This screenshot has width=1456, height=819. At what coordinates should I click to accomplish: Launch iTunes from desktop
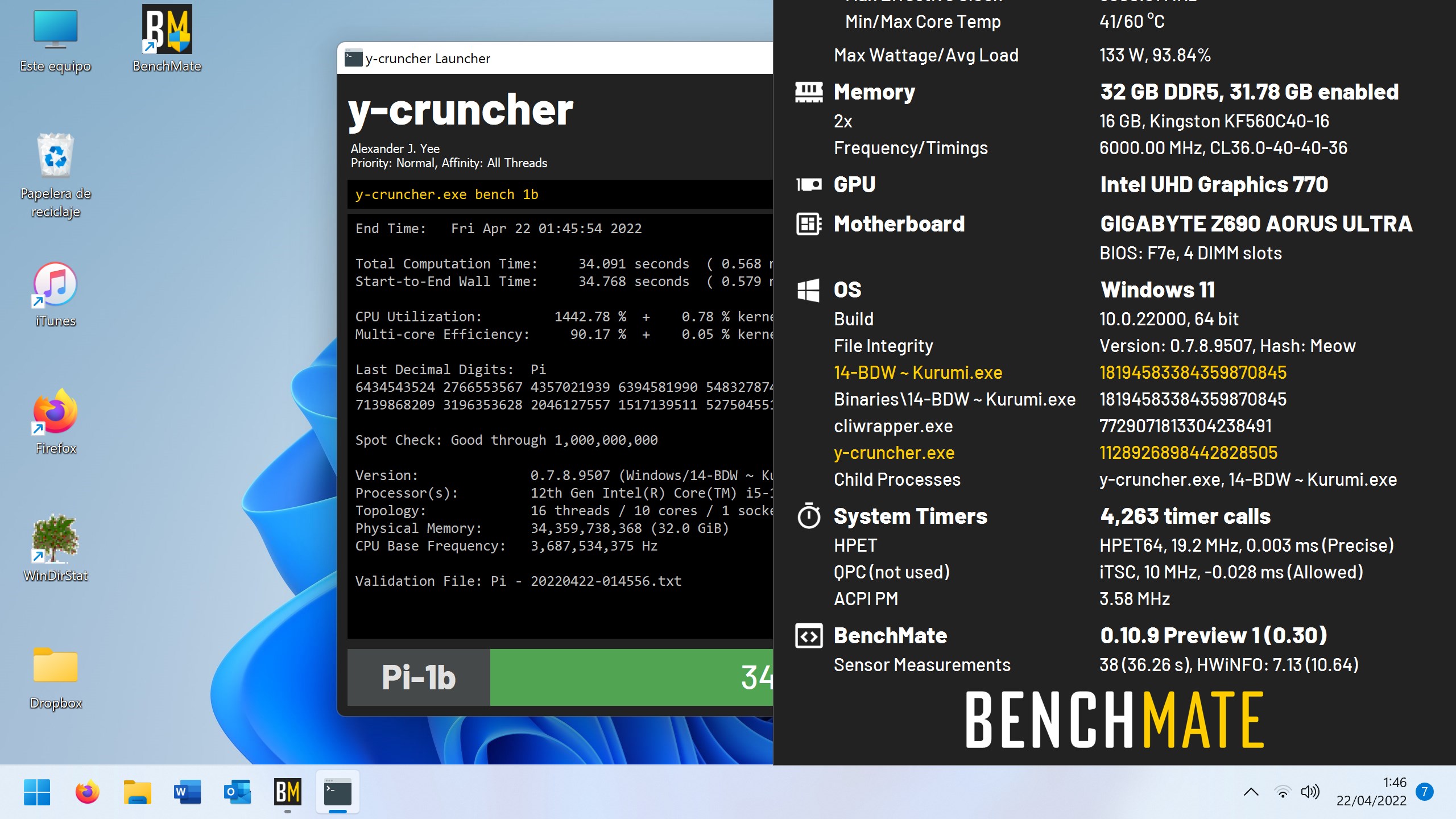(x=55, y=295)
